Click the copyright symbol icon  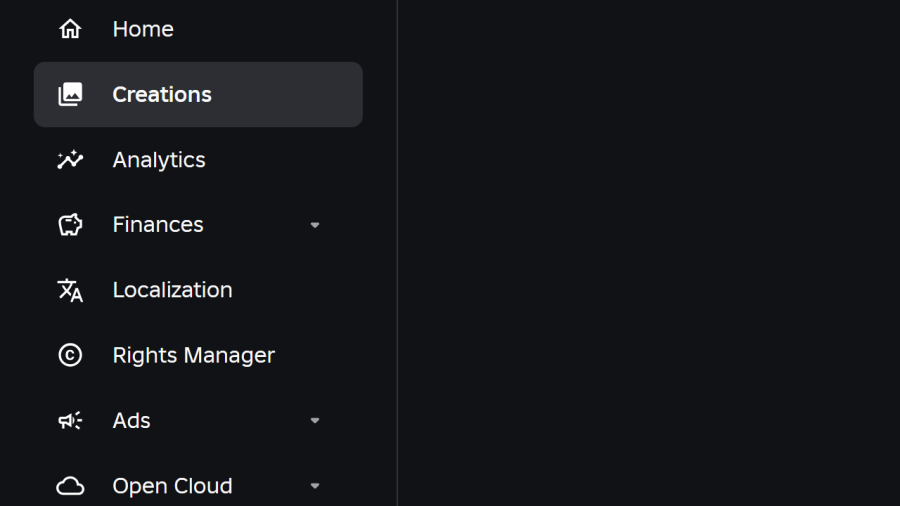[70, 355]
